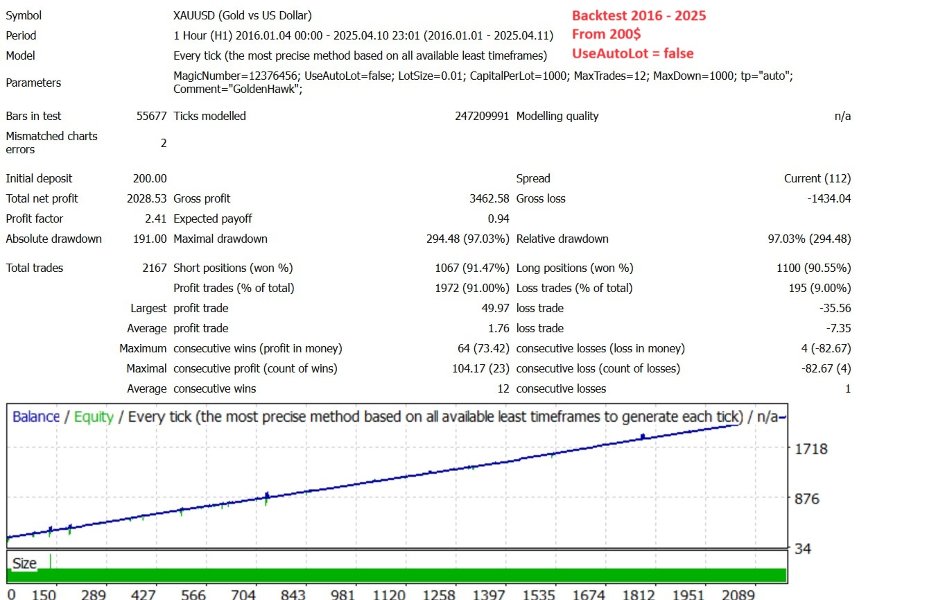Click the maximal consecutive loss value -82.67 (4)
The width and height of the screenshot is (945, 600).
(x=826, y=368)
